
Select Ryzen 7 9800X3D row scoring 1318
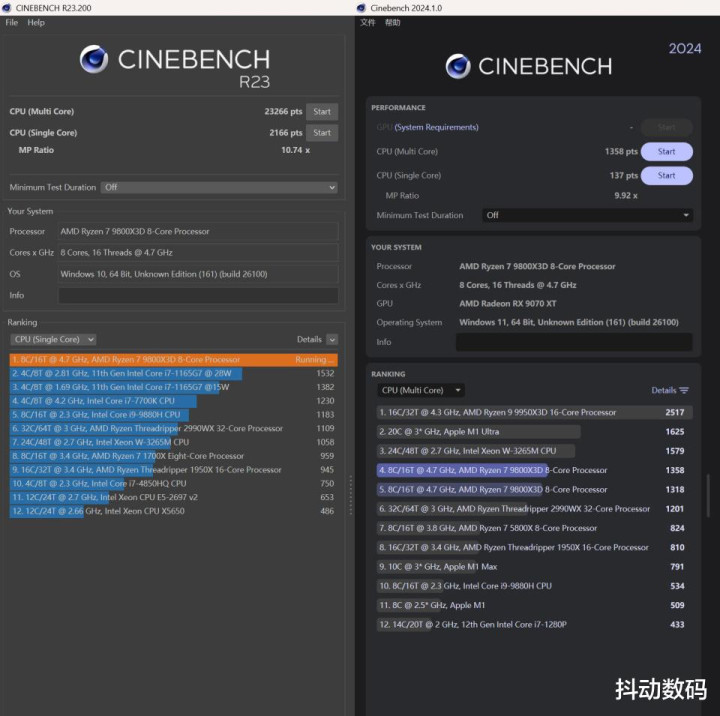click(x=534, y=490)
